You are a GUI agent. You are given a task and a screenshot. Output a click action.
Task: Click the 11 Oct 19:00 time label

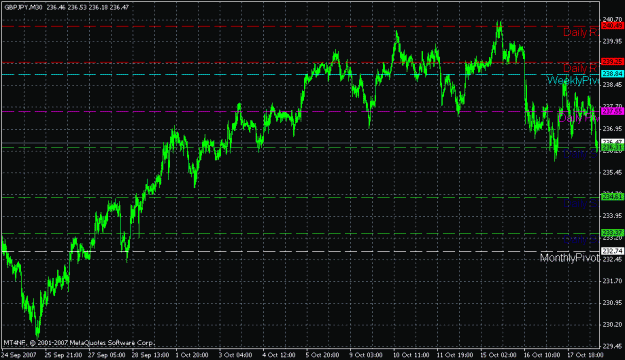pos(455,355)
